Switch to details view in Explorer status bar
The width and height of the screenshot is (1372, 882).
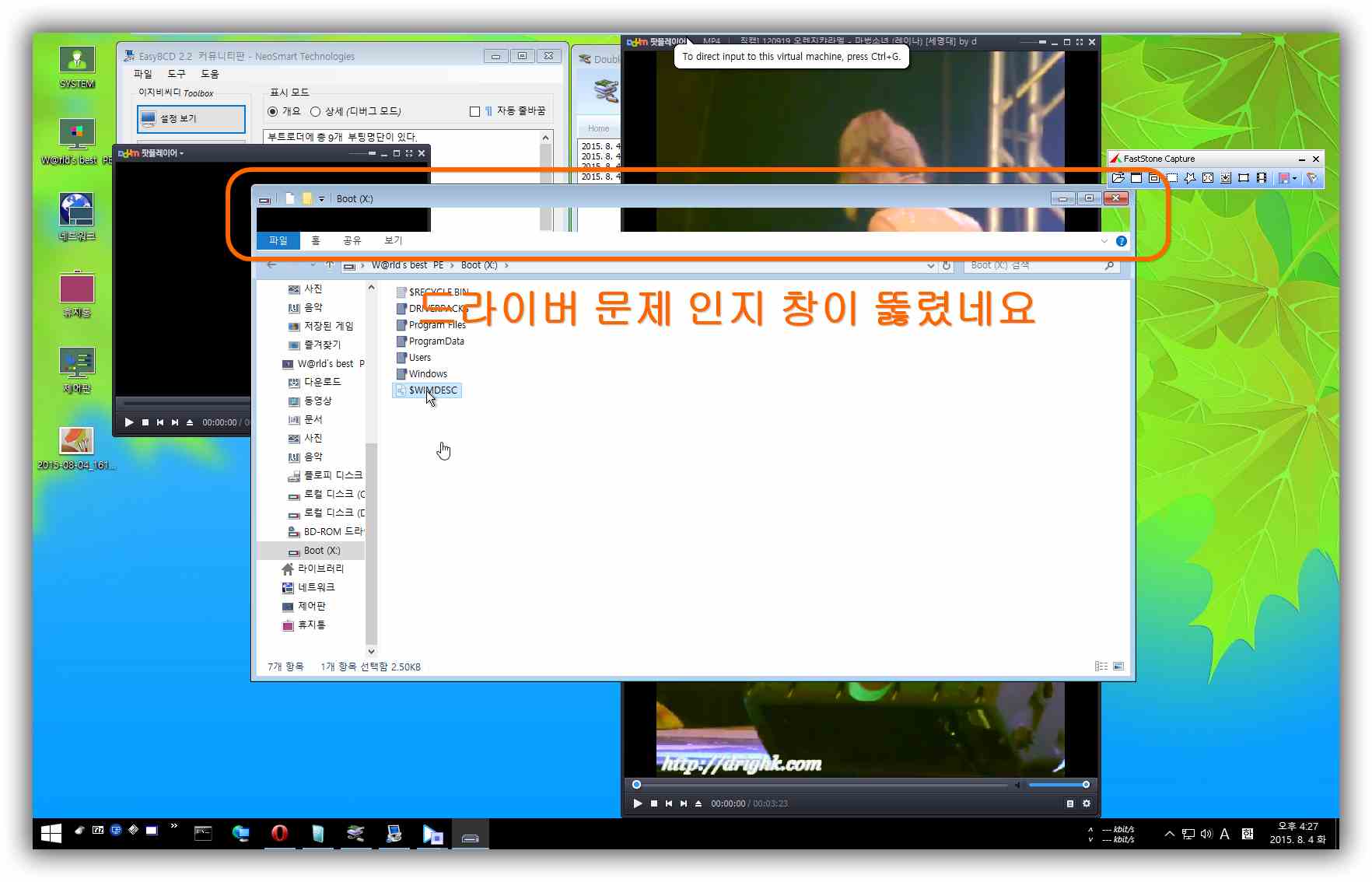click(x=1101, y=667)
